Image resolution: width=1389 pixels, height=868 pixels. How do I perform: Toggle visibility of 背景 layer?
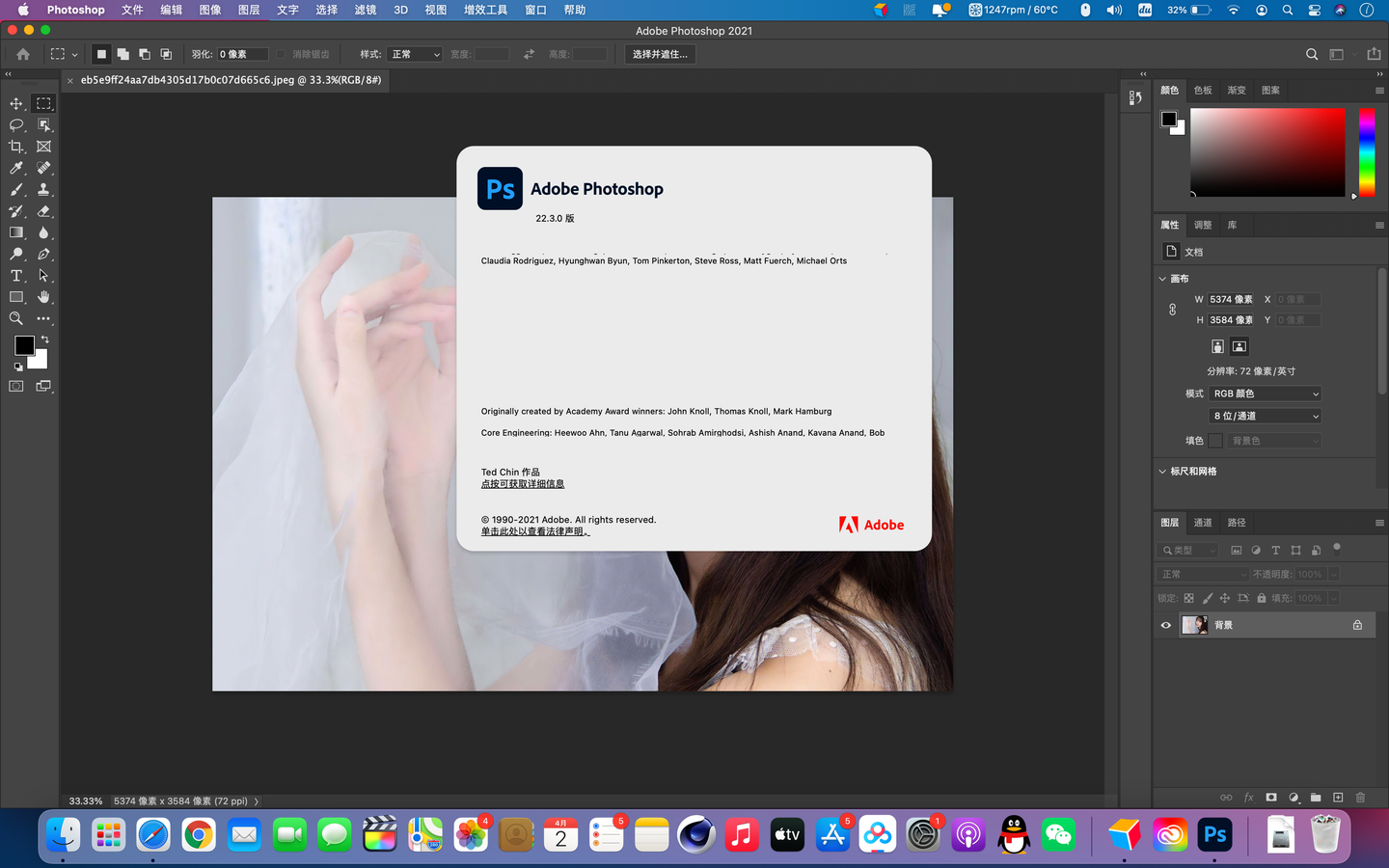[1165, 625]
